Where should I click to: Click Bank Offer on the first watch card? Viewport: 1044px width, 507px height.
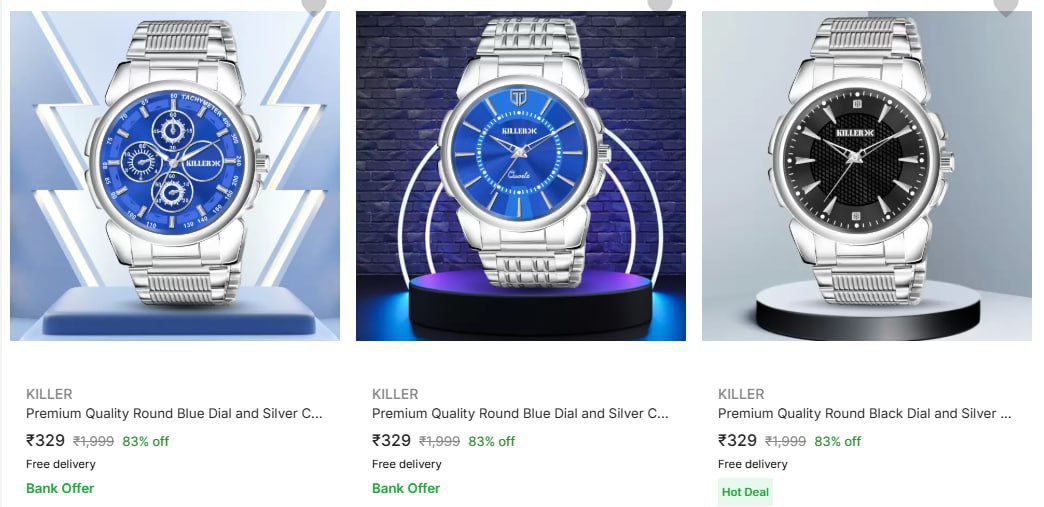pyautogui.click(x=60, y=488)
